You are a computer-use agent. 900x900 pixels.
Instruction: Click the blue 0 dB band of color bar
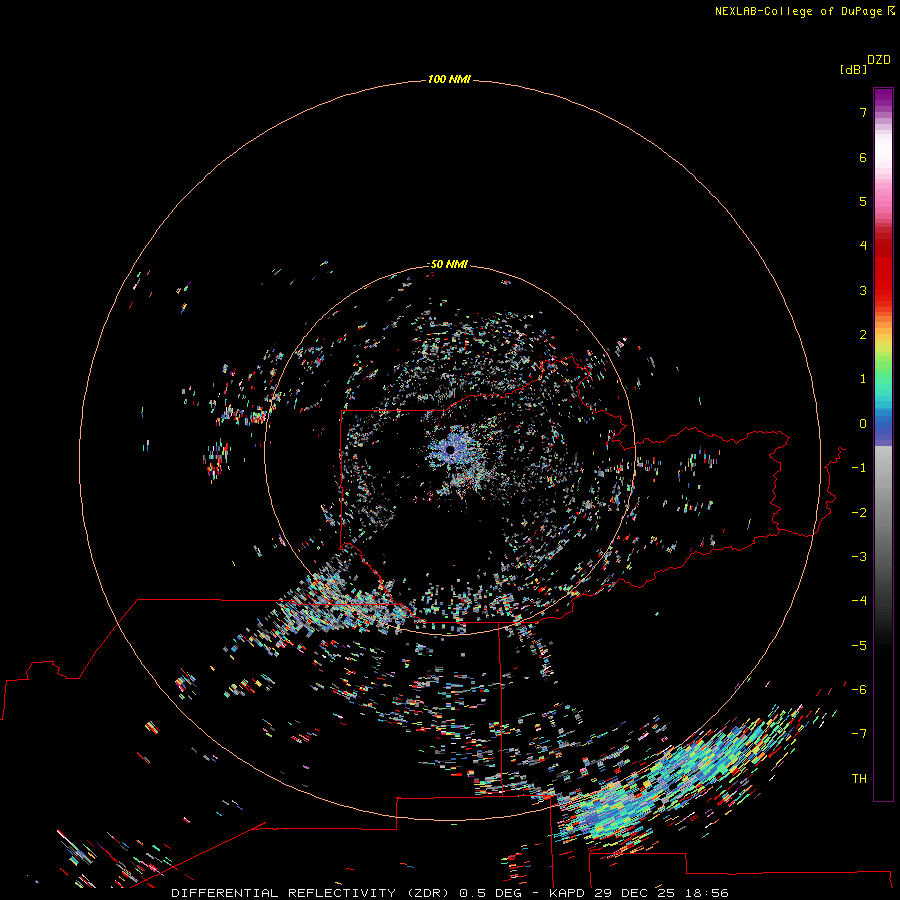point(883,425)
